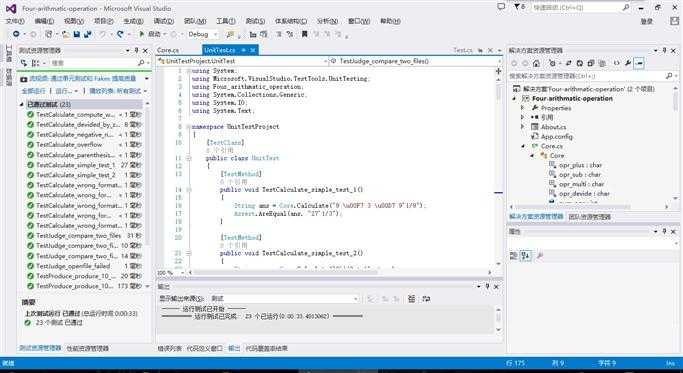This screenshot has width=683, height=373.
Task: Click the Playlist: All Tests link
Action: pyautogui.click(x=115, y=91)
